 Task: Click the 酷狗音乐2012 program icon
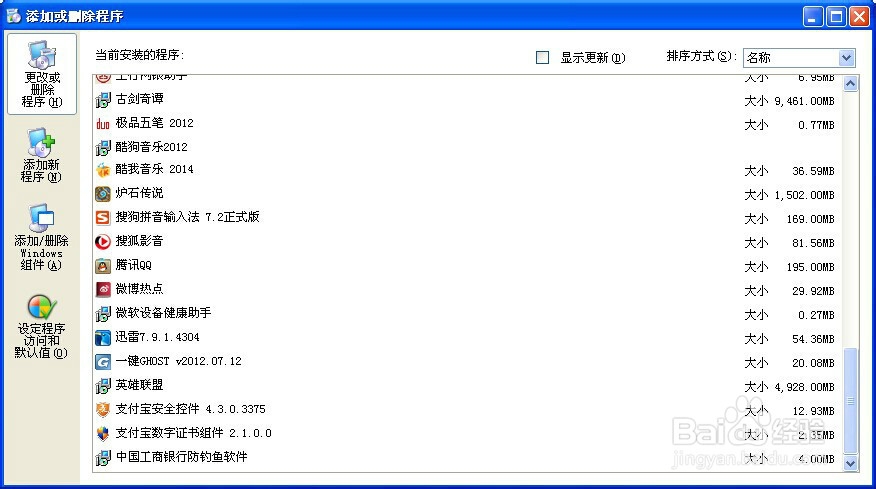click(103, 148)
